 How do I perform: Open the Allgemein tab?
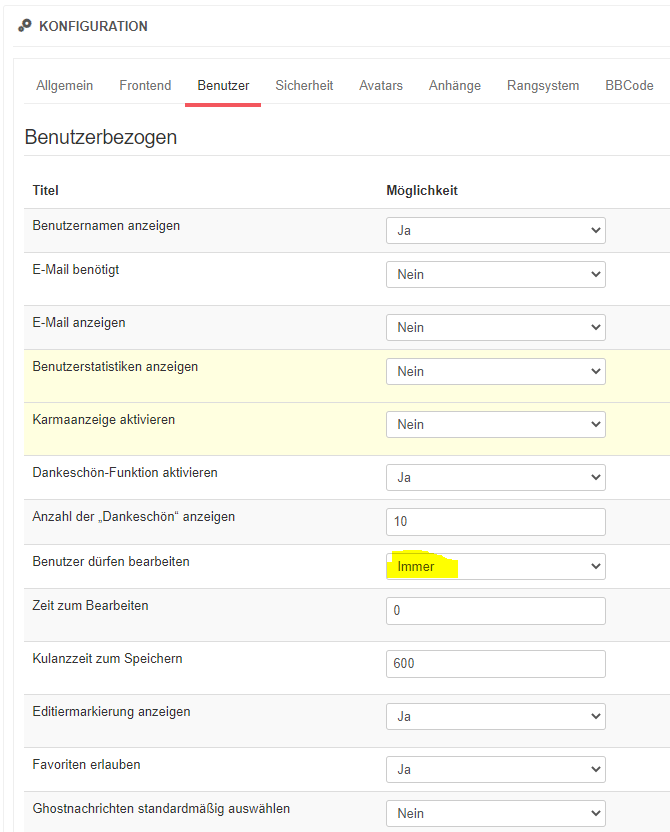click(64, 86)
